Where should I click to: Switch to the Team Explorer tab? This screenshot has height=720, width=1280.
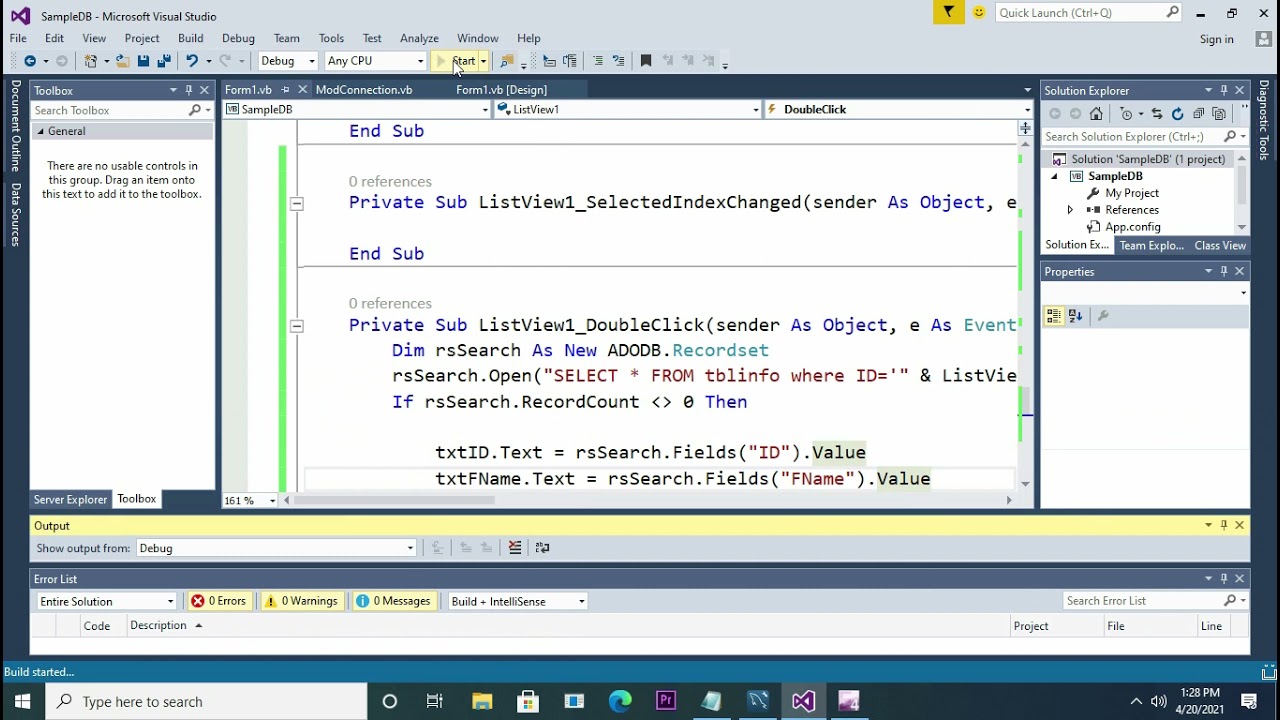click(1151, 245)
